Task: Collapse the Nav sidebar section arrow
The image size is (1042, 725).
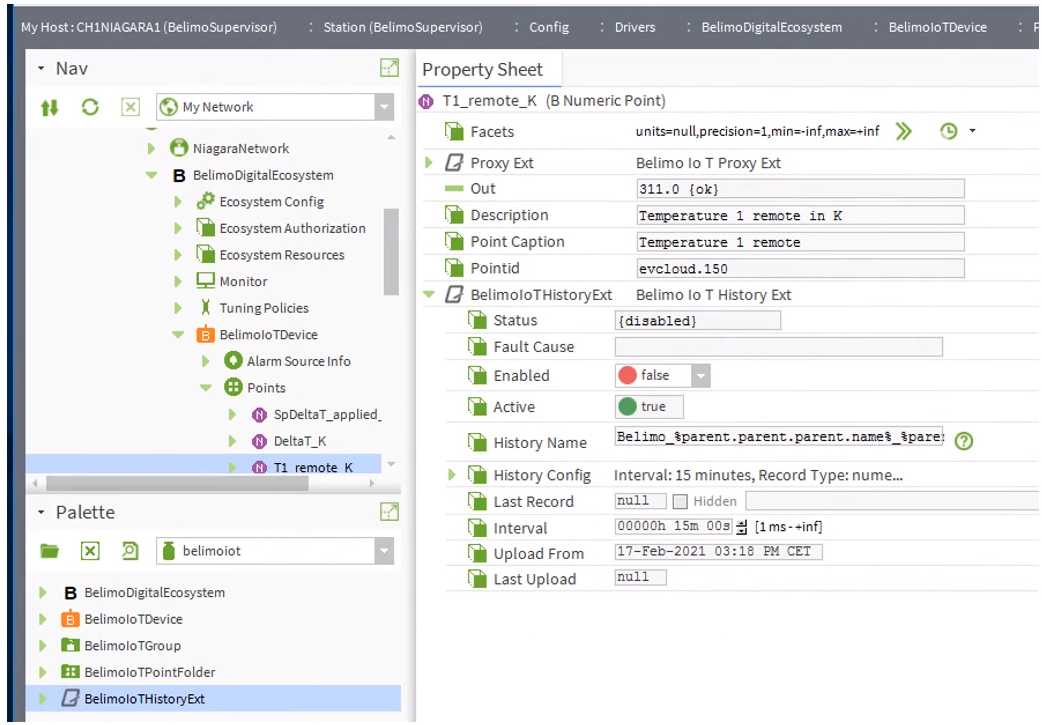Action: pyautogui.click(x=41, y=68)
